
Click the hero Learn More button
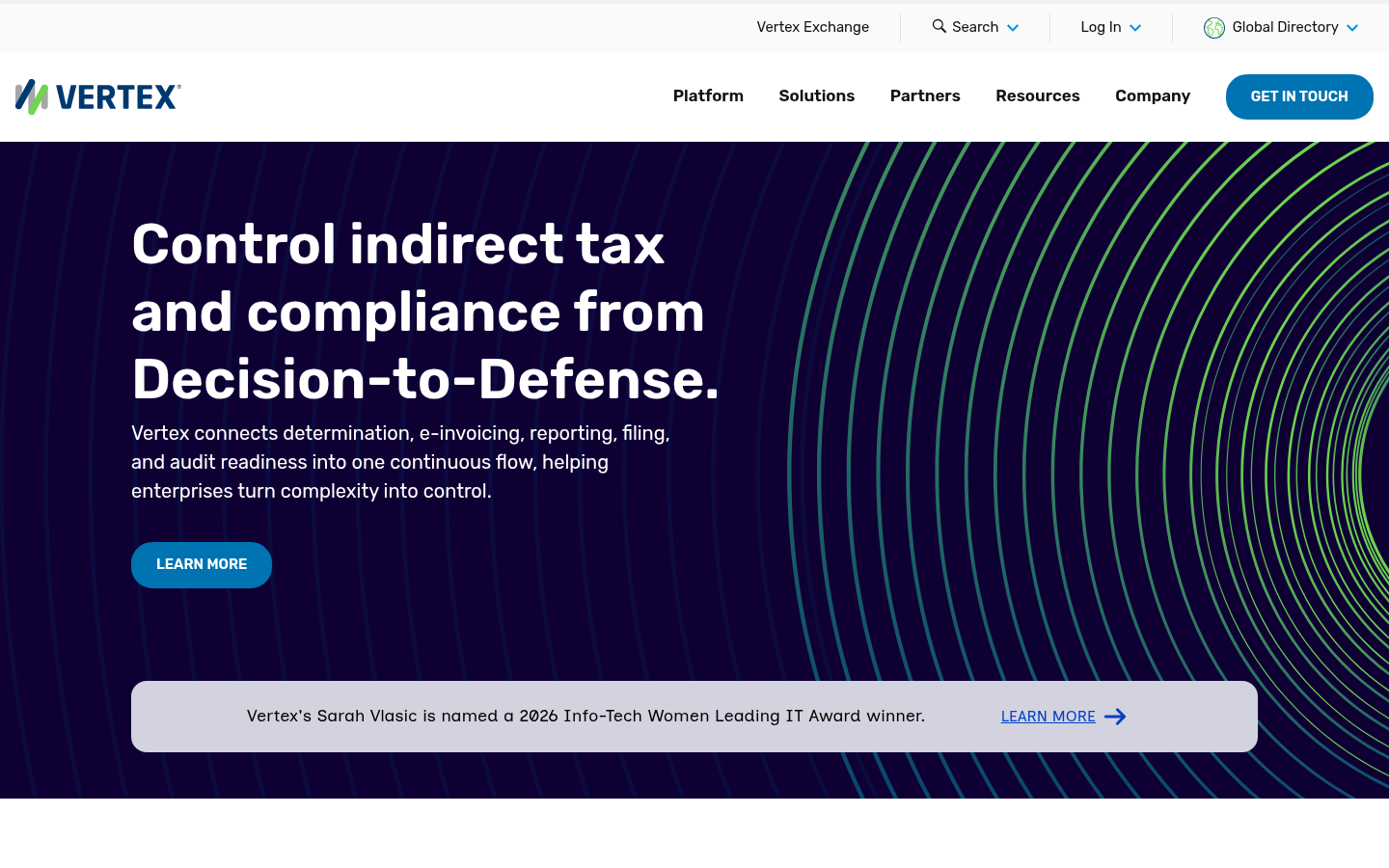click(x=202, y=564)
